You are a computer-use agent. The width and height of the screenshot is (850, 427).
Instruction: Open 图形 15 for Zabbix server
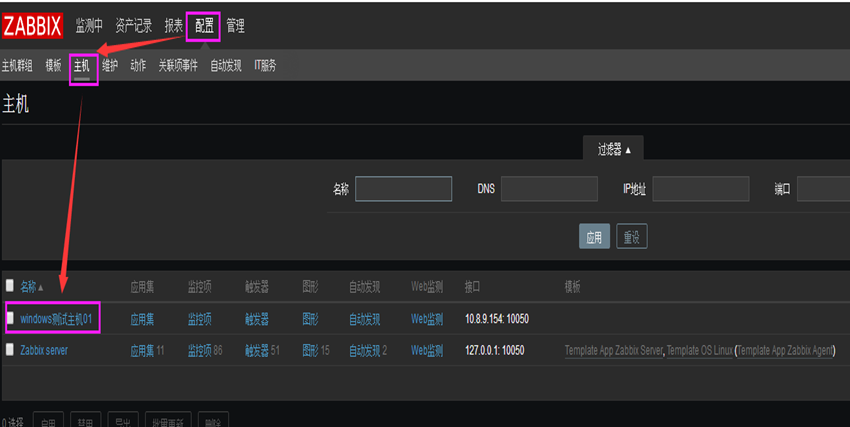tap(311, 351)
